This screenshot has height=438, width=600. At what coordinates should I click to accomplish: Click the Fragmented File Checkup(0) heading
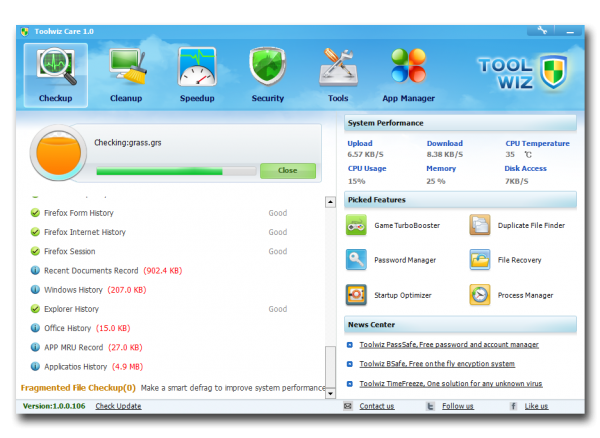pos(78,388)
